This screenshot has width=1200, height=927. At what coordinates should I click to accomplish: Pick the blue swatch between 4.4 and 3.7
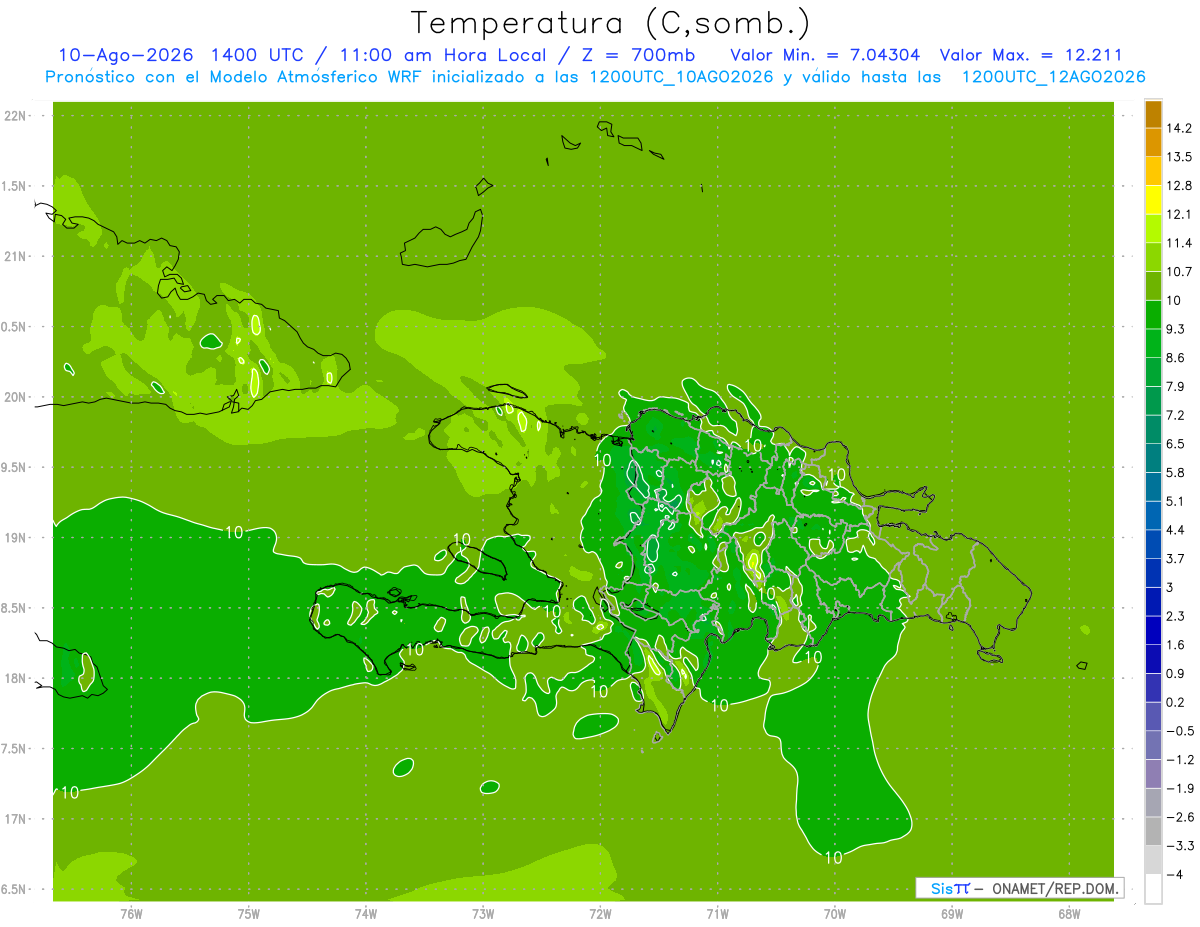(1153, 544)
